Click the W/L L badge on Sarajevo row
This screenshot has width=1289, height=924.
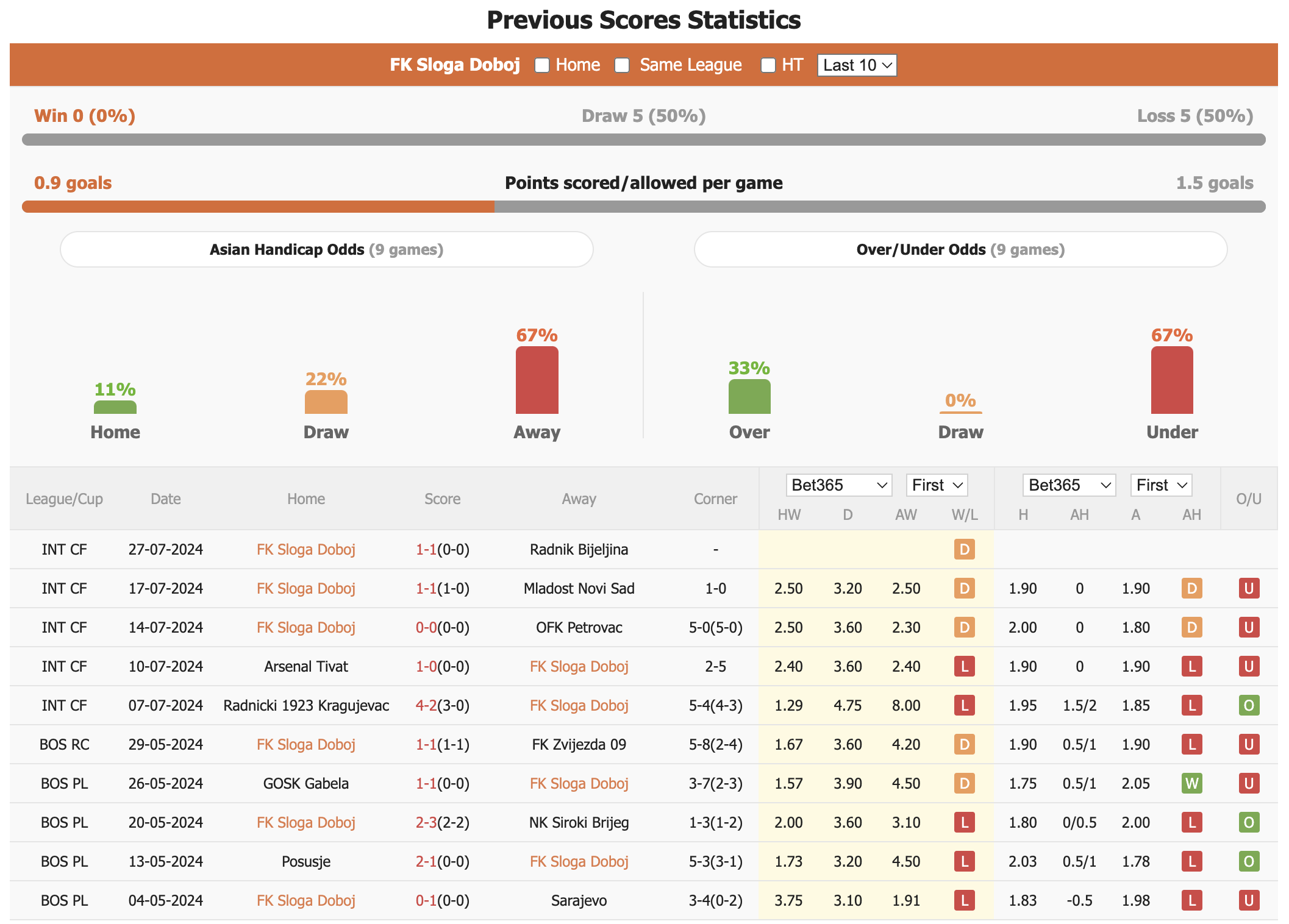(x=965, y=900)
